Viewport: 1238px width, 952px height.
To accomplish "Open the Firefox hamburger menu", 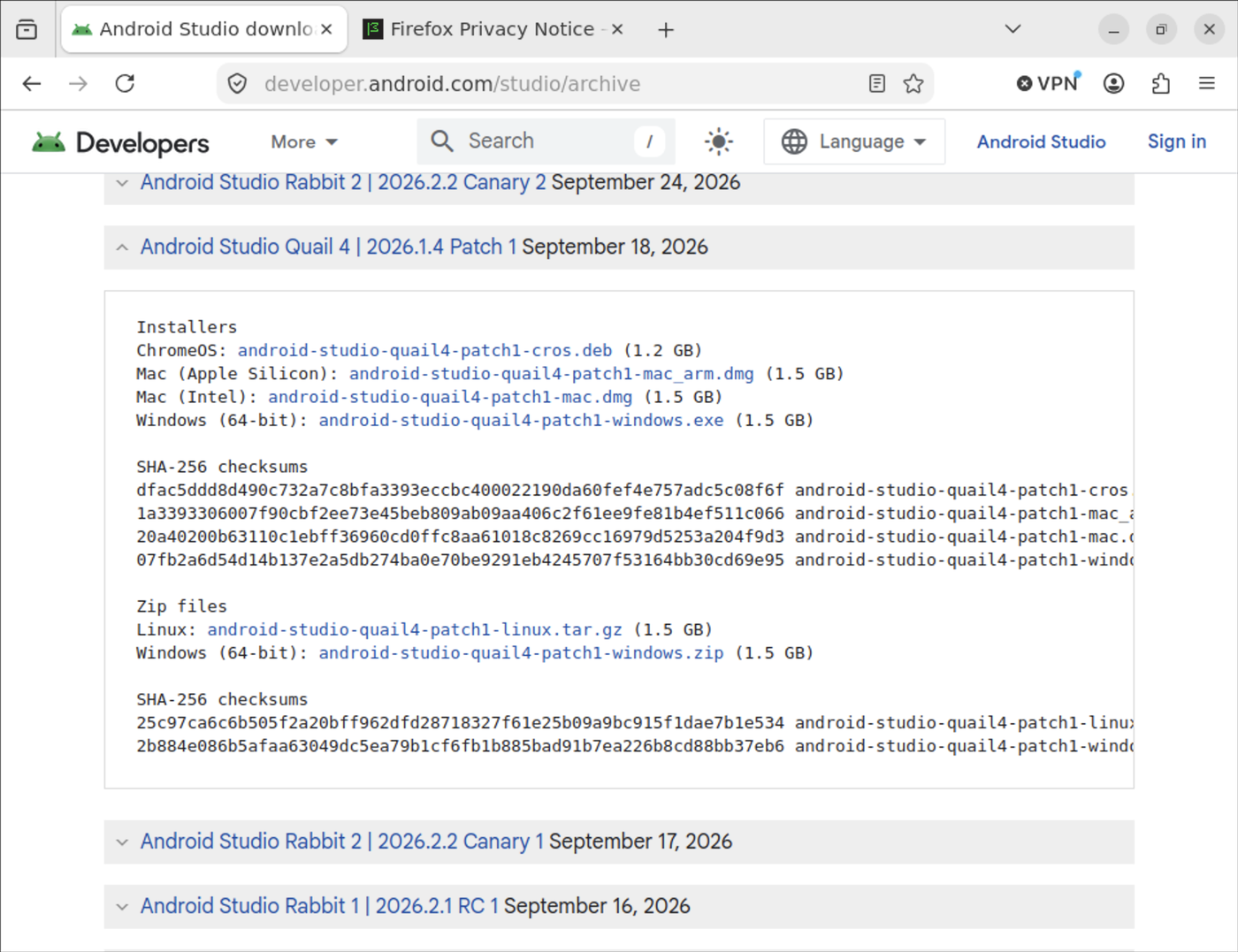I will pyautogui.click(x=1207, y=84).
